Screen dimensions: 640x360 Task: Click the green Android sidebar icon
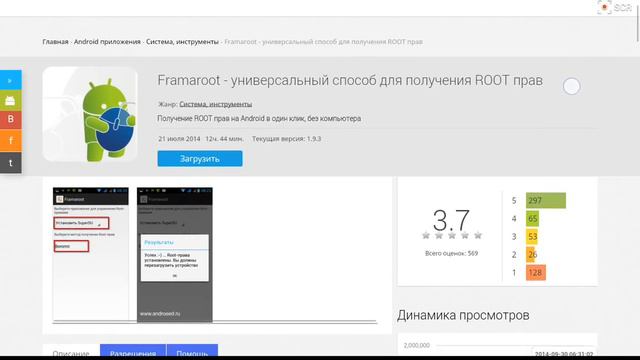pos(11,100)
